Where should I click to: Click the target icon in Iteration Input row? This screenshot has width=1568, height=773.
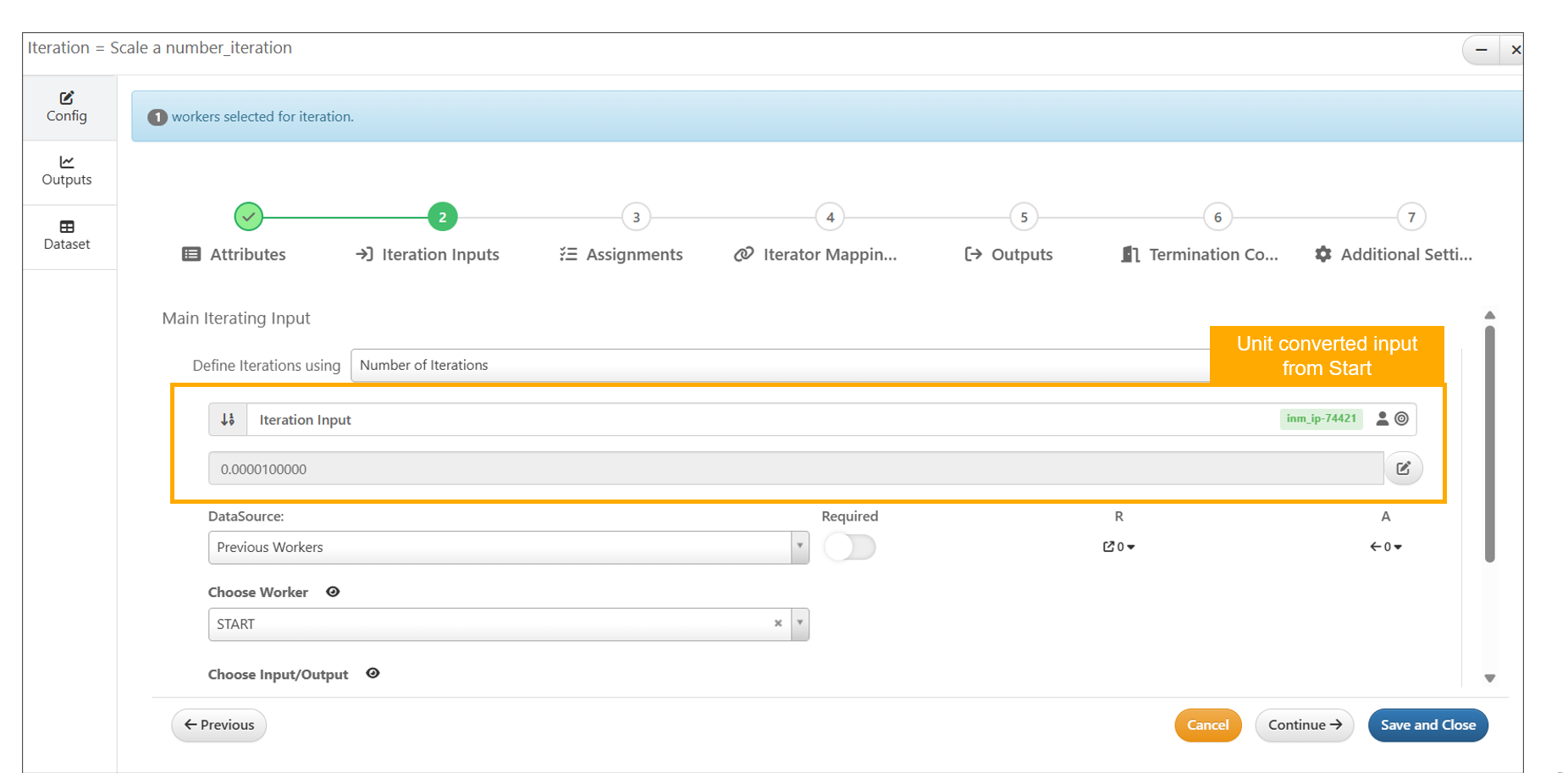tap(1402, 418)
